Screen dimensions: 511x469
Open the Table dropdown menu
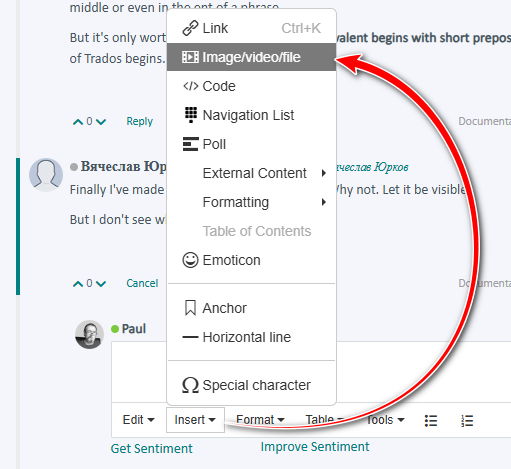(x=325, y=420)
